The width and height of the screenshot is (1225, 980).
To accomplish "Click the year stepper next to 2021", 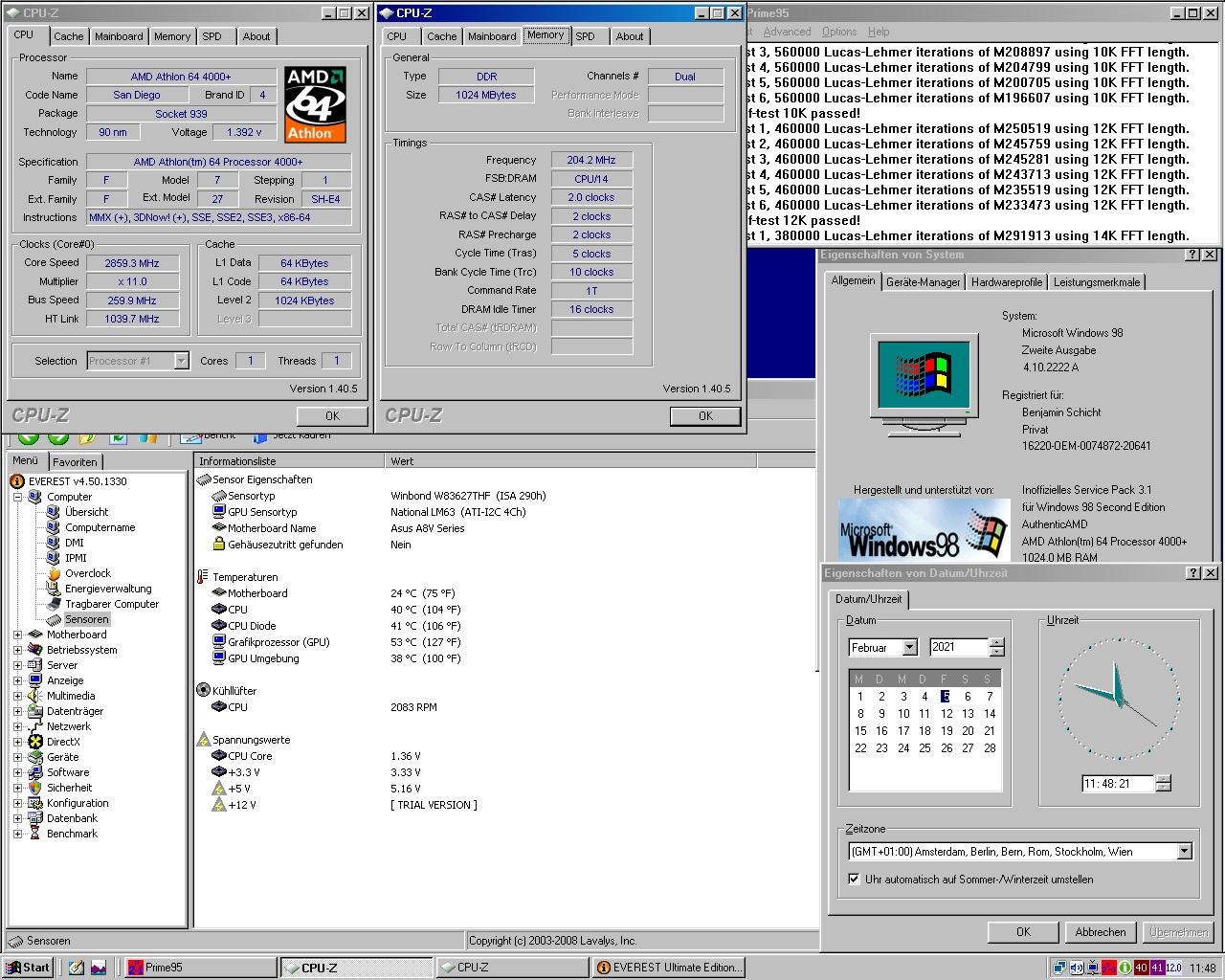I will point(996,648).
